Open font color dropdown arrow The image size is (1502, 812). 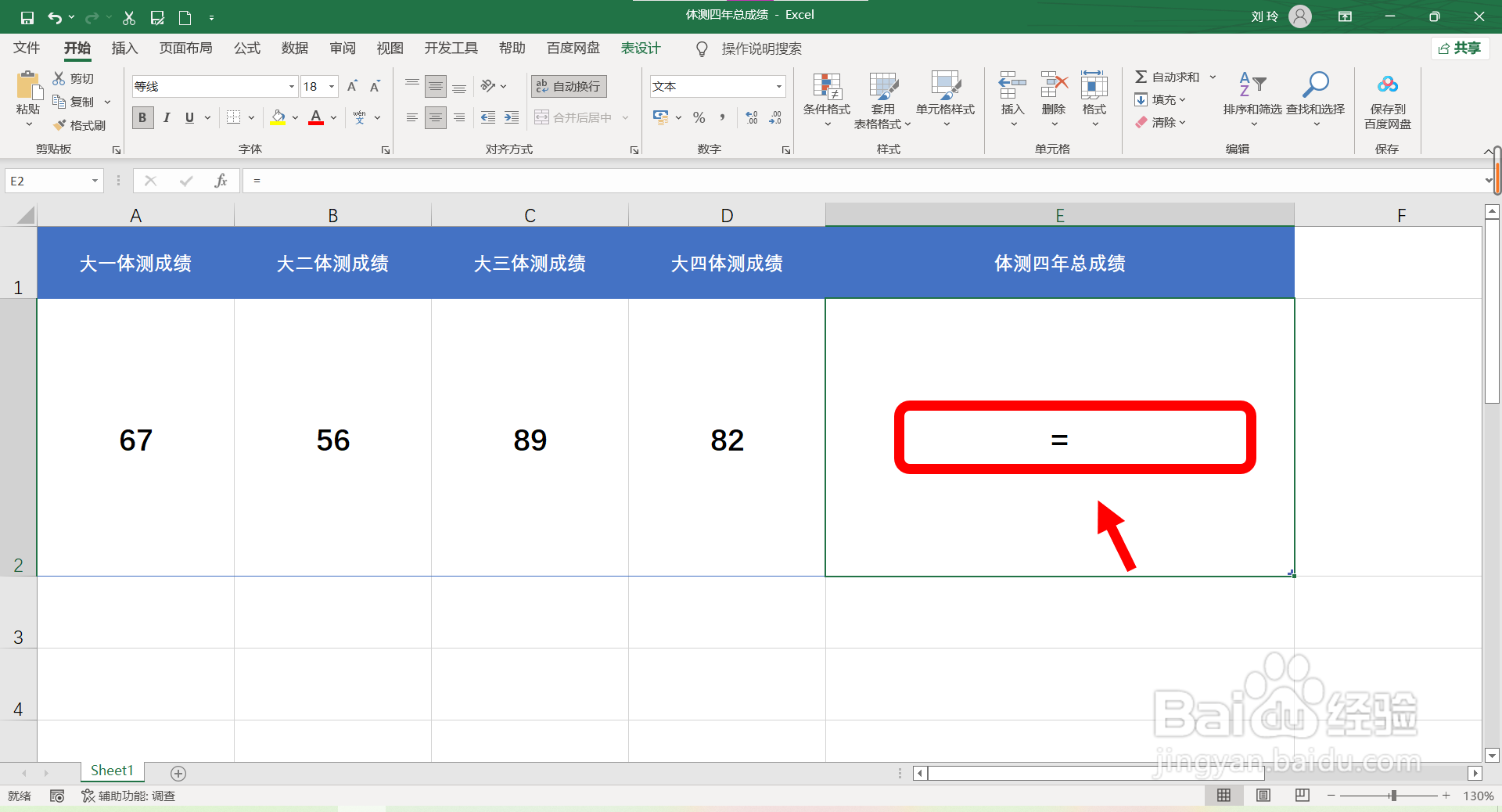click(334, 117)
